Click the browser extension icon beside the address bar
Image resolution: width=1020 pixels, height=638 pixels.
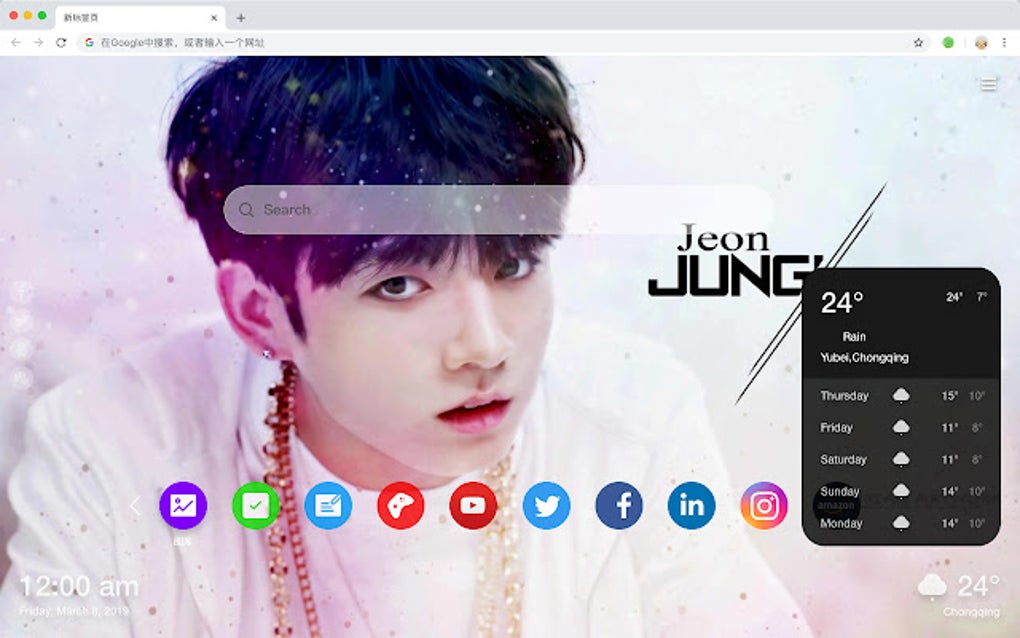(x=948, y=43)
